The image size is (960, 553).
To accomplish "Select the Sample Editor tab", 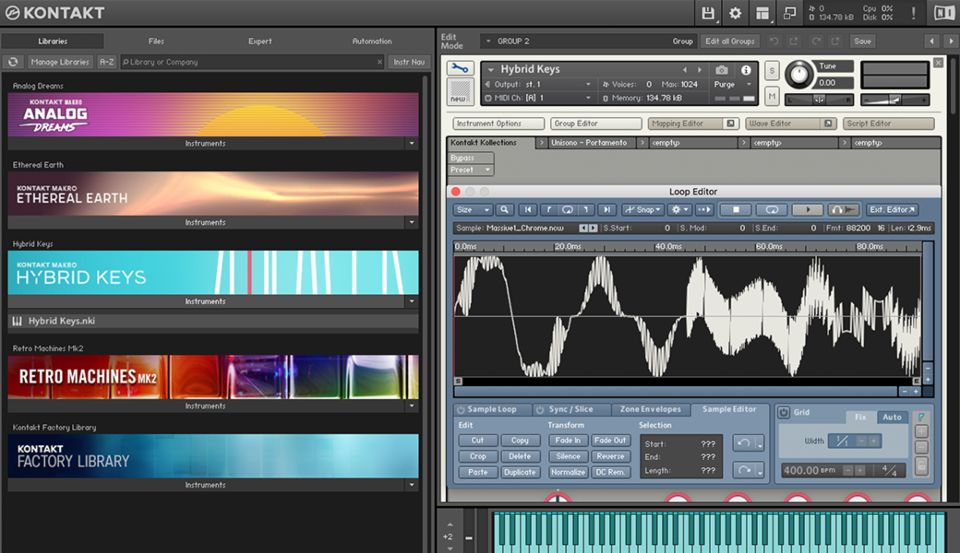I will [729, 409].
